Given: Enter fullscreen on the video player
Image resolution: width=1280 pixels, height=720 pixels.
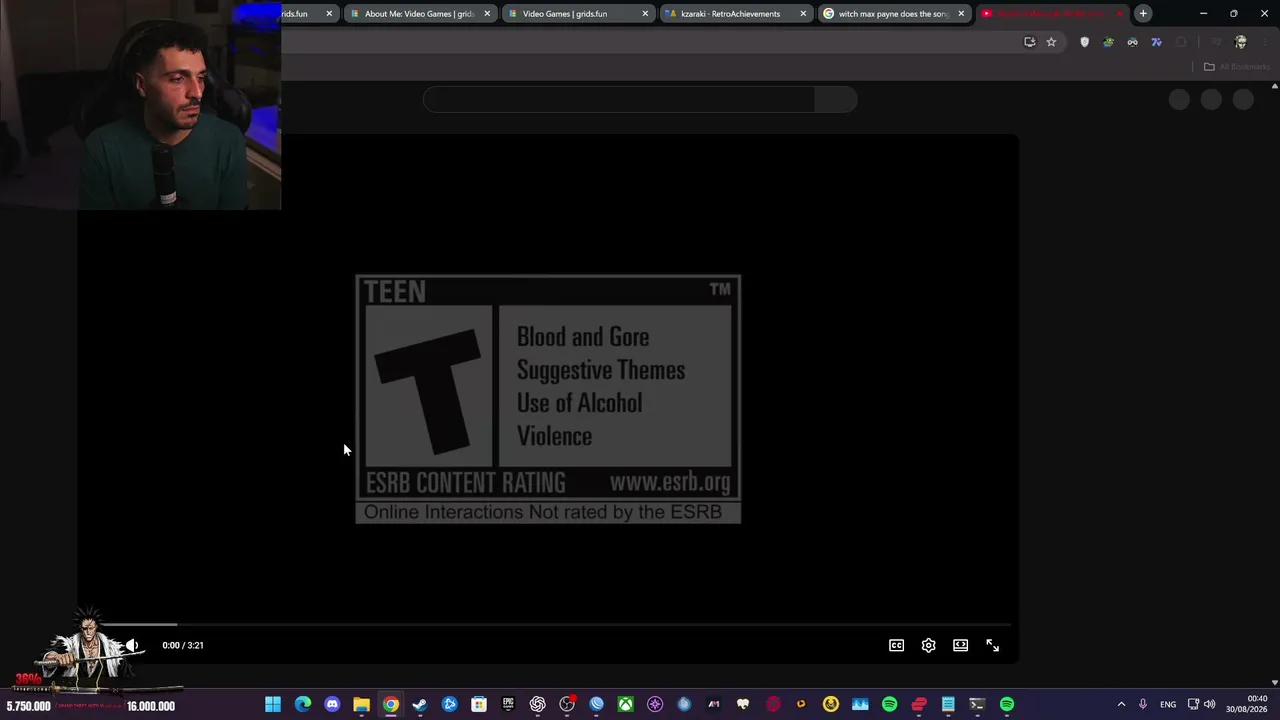Looking at the screenshot, I should [992, 645].
